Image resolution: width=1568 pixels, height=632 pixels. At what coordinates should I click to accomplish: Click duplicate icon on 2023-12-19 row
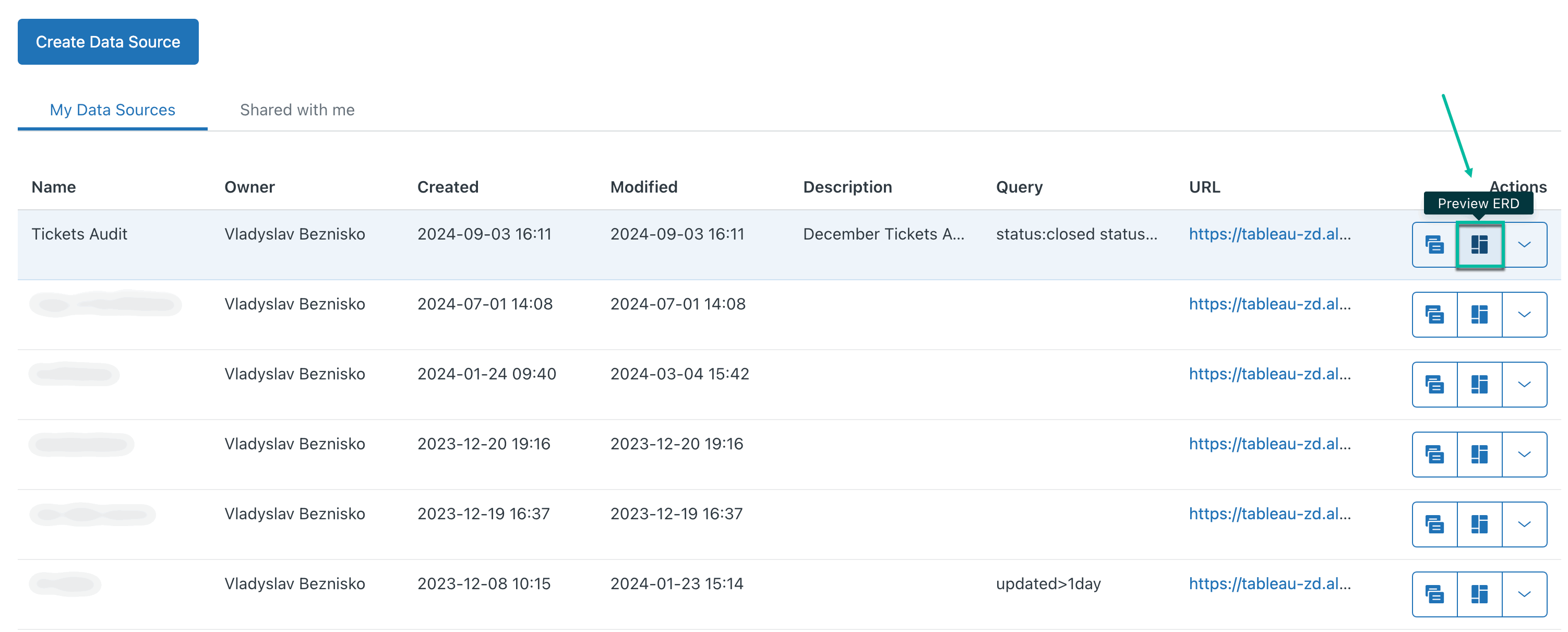click(x=1435, y=523)
